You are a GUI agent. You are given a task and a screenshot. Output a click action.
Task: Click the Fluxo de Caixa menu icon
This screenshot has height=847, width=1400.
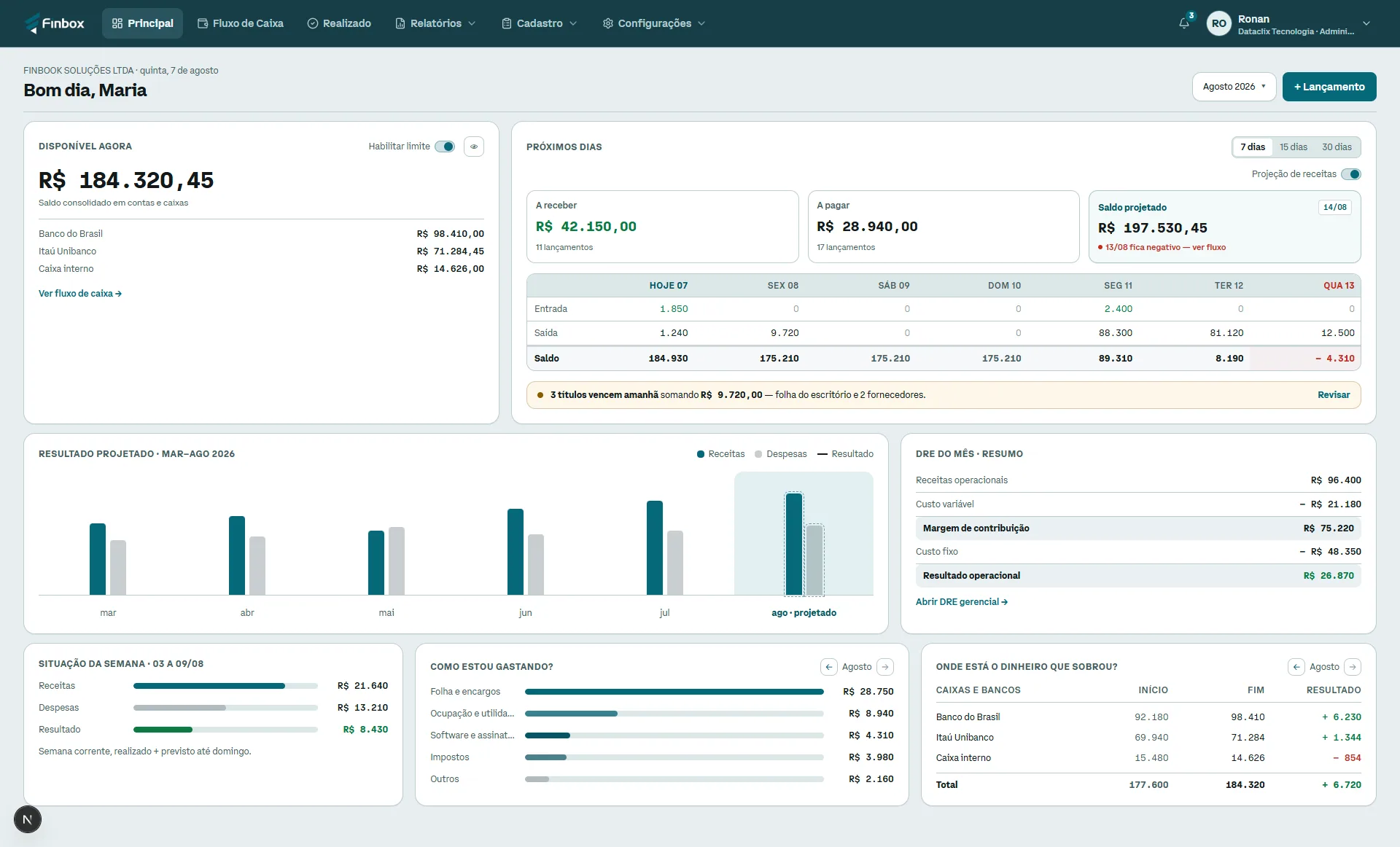coord(203,23)
